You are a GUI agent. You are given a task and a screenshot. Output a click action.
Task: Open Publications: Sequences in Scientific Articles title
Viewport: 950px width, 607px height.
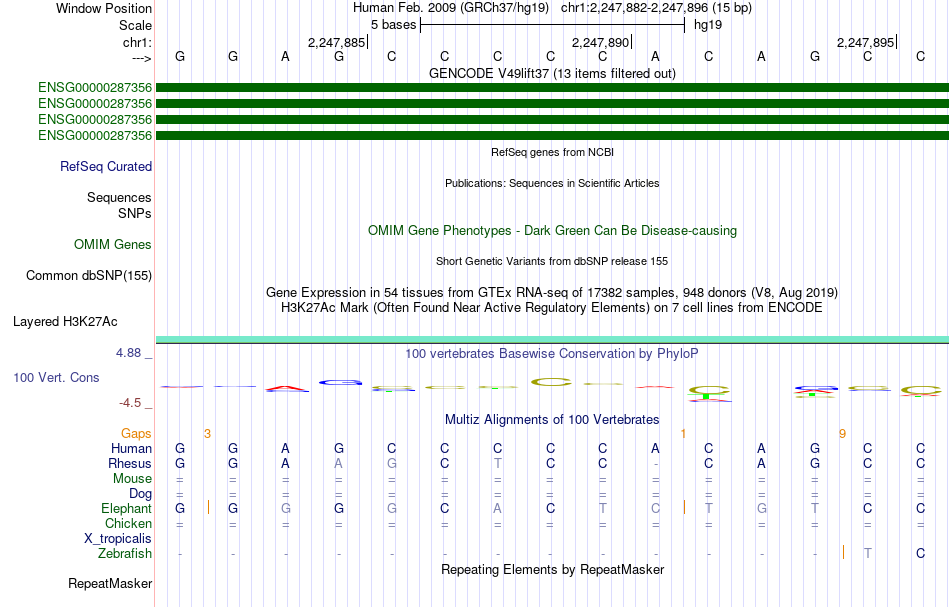click(552, 183)
